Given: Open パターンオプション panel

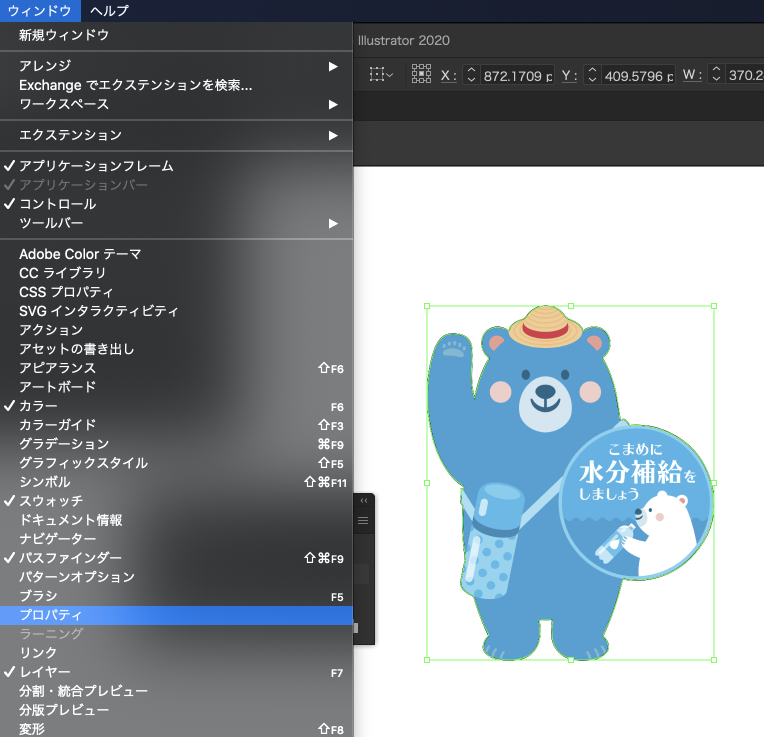Looking at the screenshot, I should 176,577.
